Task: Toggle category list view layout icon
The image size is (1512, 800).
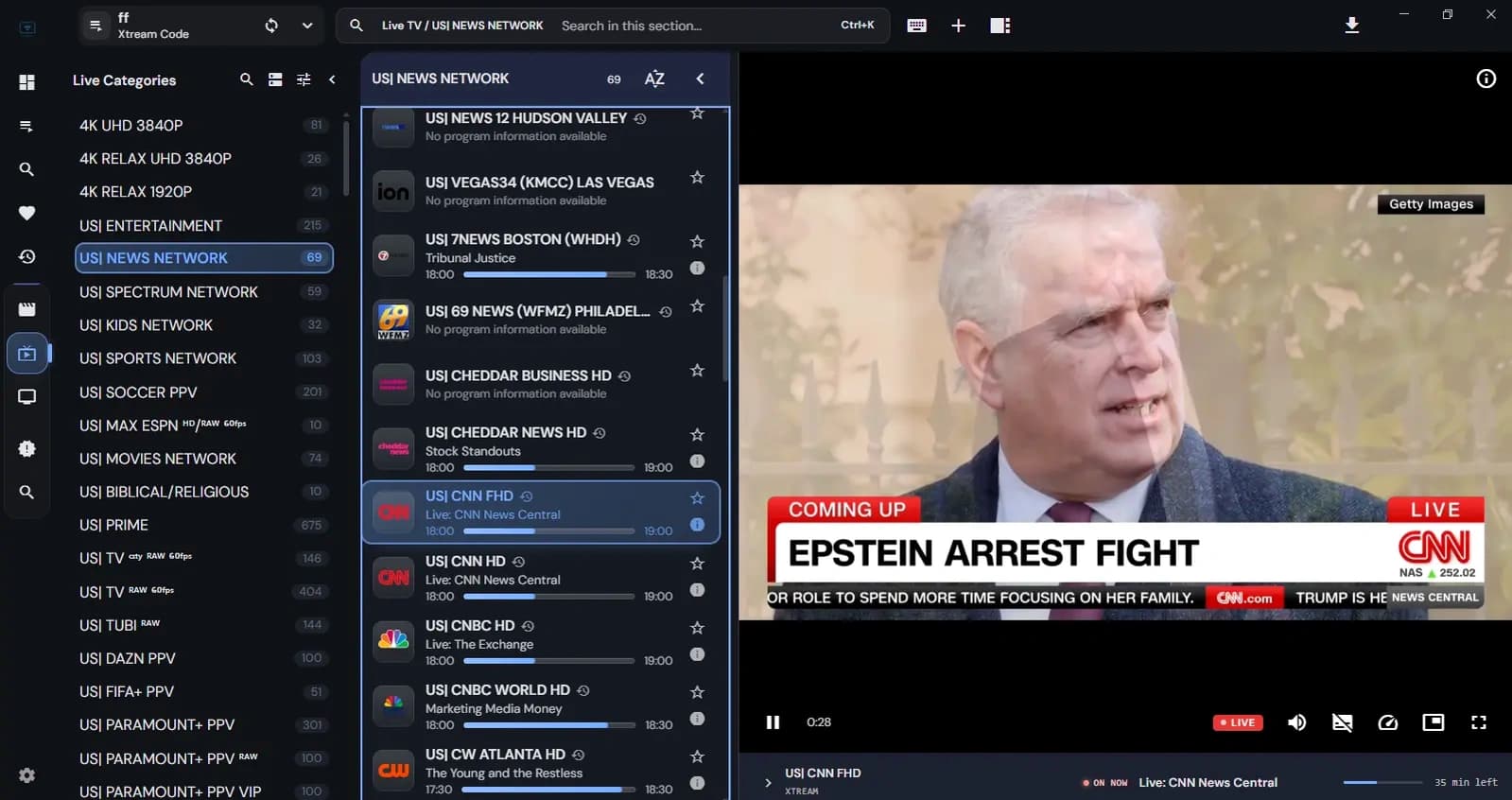Action: [x=275, y=79]
